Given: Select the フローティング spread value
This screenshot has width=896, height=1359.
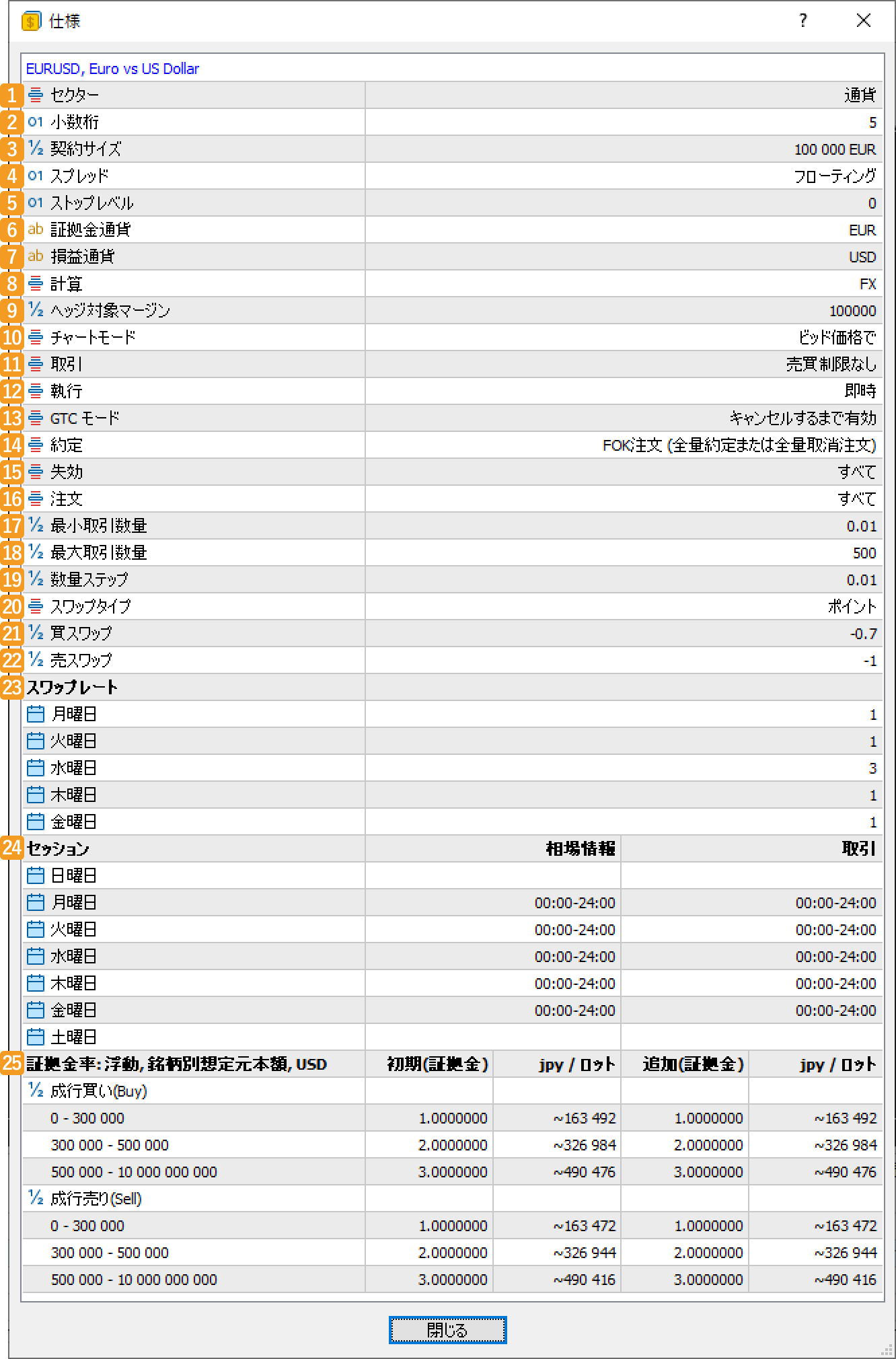Looking at the screenshot, I should (835, 176).
